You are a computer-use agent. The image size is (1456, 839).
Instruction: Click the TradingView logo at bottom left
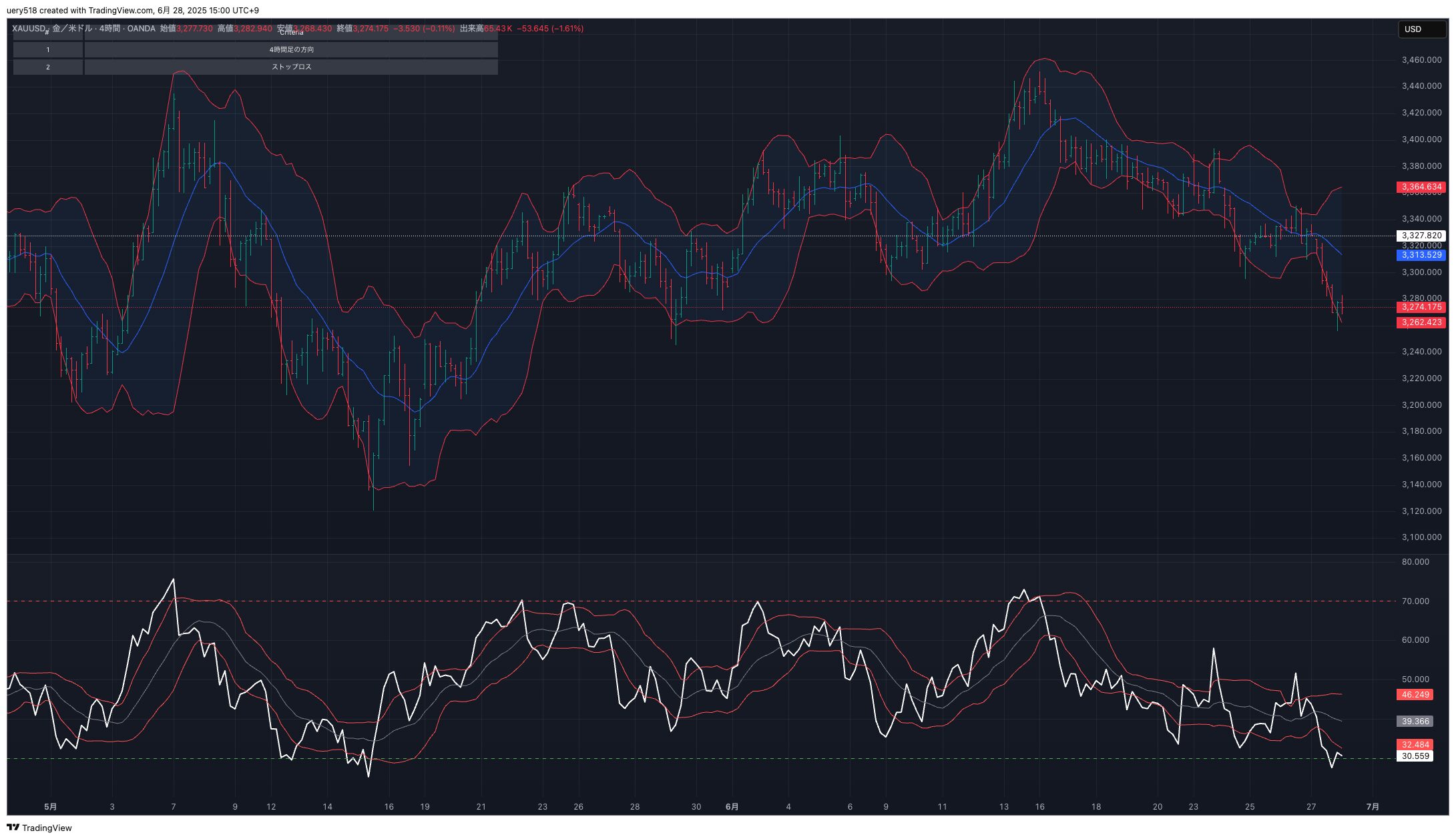point(39,828)
